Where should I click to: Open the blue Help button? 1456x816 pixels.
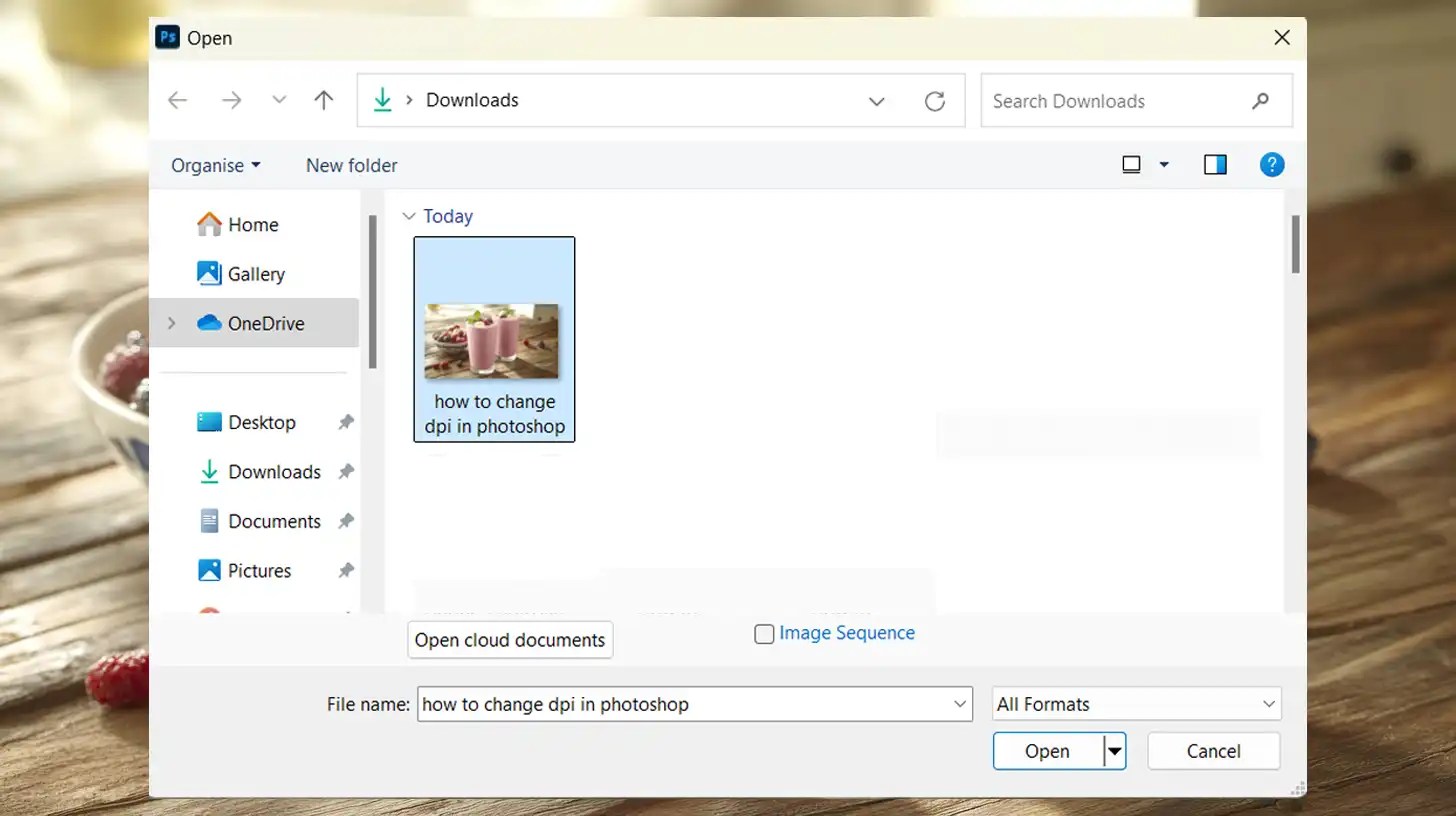pyautogui.click(x=1271, y=165)
